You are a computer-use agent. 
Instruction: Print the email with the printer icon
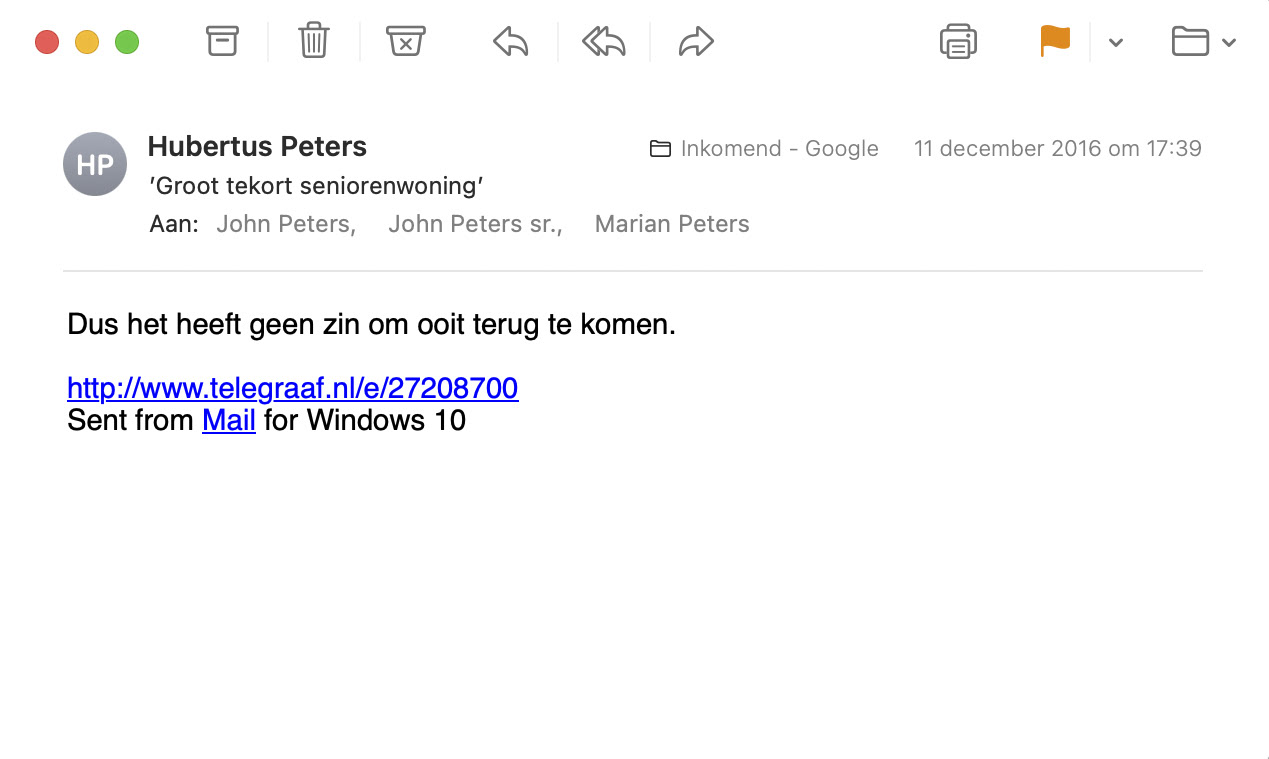[958, 42]
